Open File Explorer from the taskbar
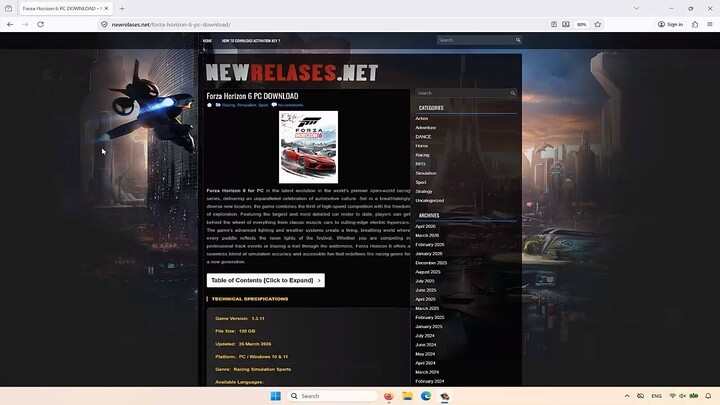 click(x=407, y=396)
